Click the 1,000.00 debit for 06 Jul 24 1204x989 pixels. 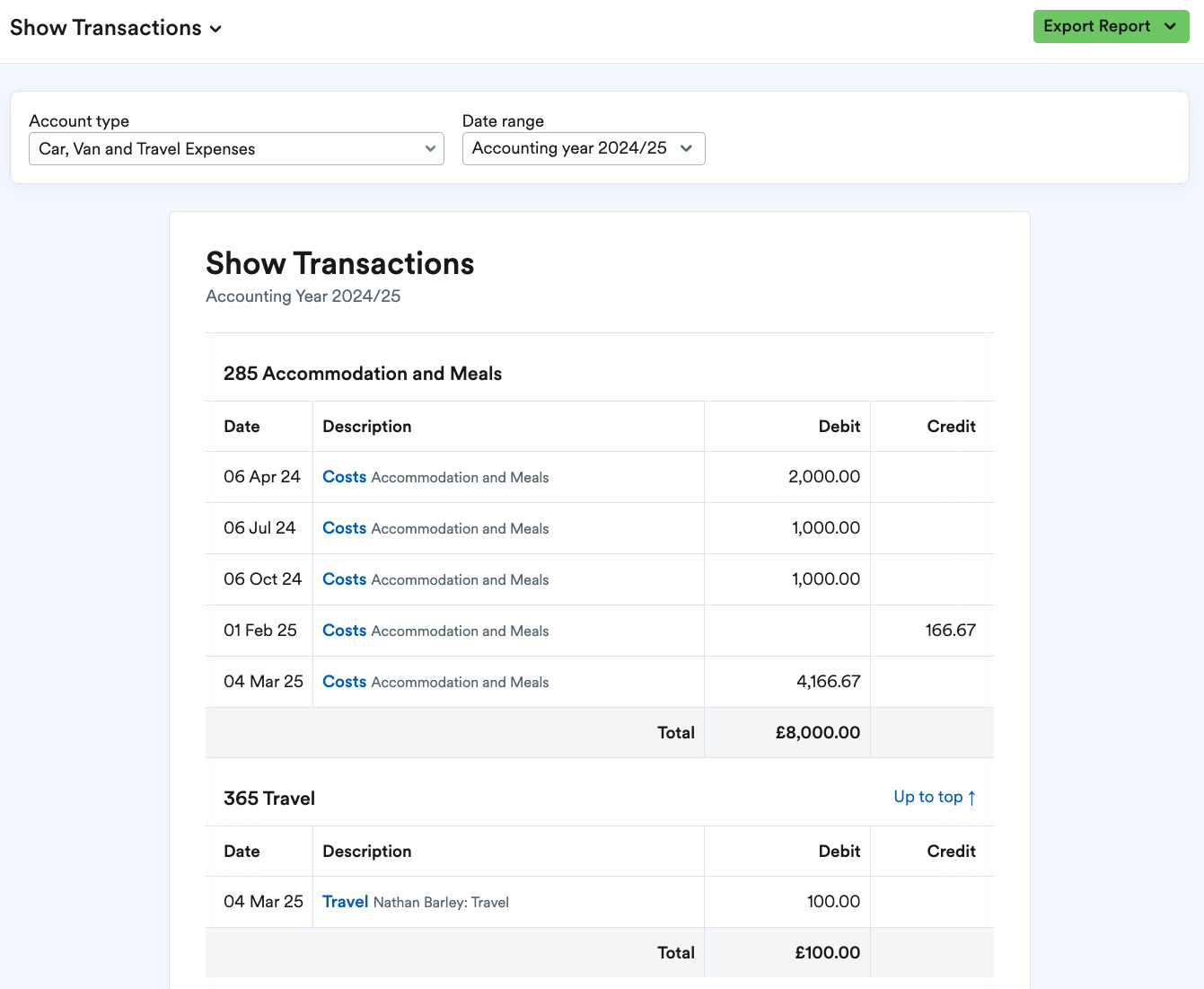(826, 528)
